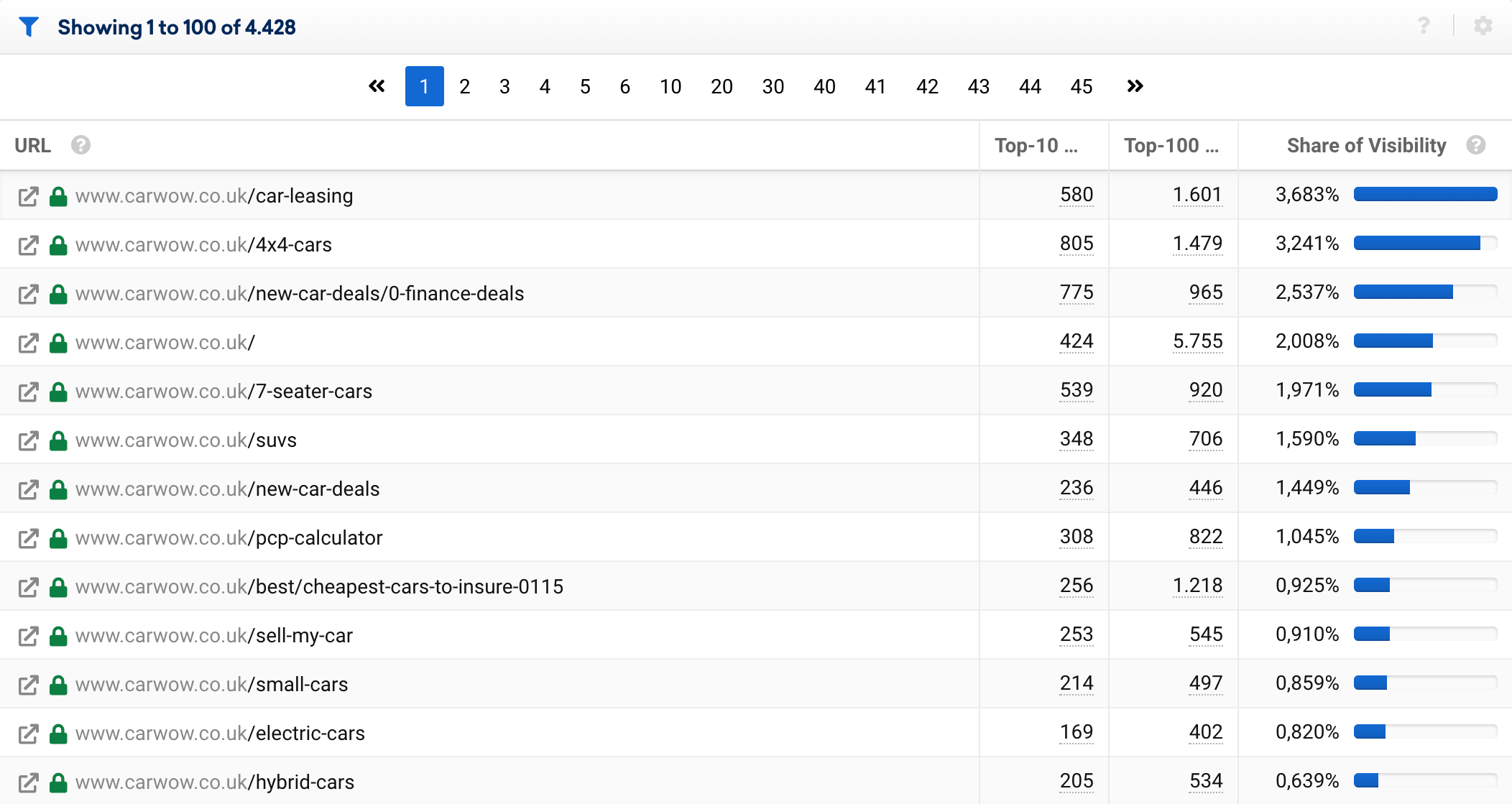Open cheapest-cars-to-insure external link icon
The height and width of the screenshot is (804, 1512).
pyautogui.click(x=28, y=587)
